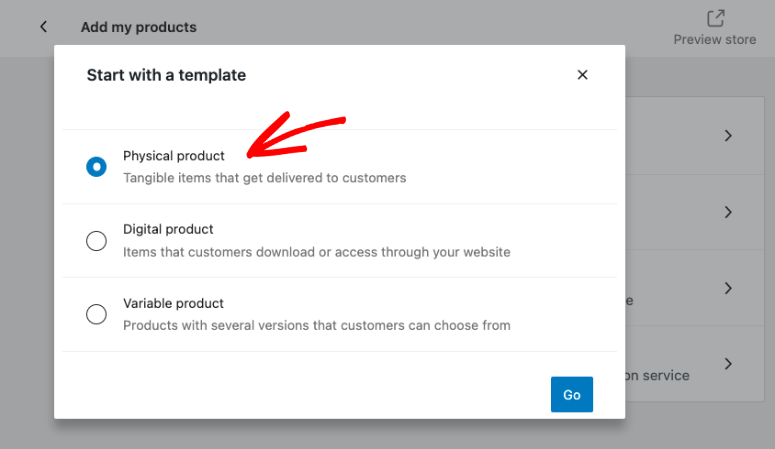Click the Variable product option title
This screenshot has height=449, width=775.
[173, 303]
